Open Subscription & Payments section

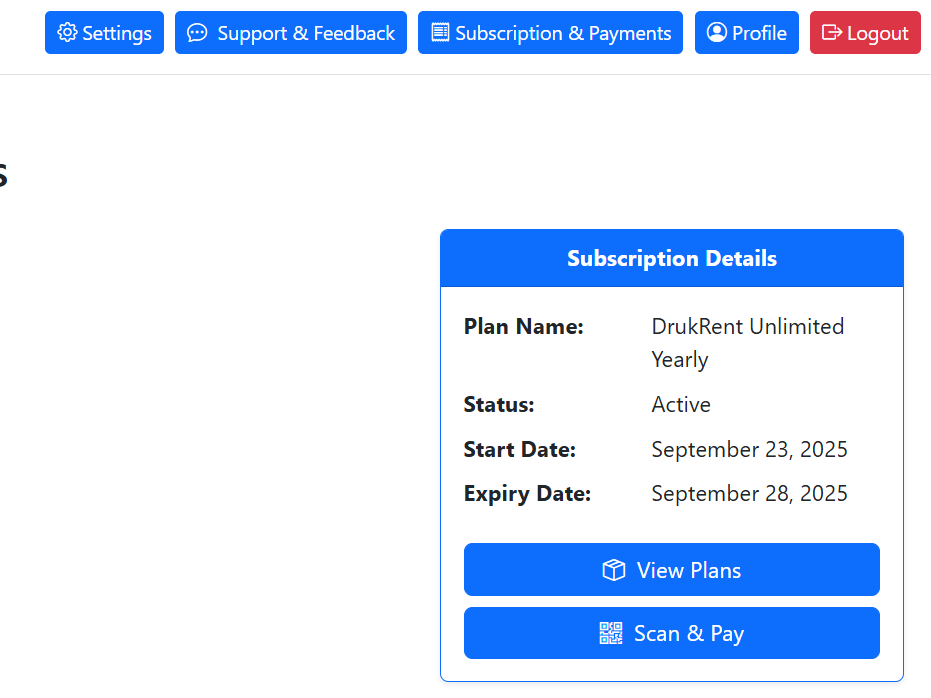(x=550, y=33)
